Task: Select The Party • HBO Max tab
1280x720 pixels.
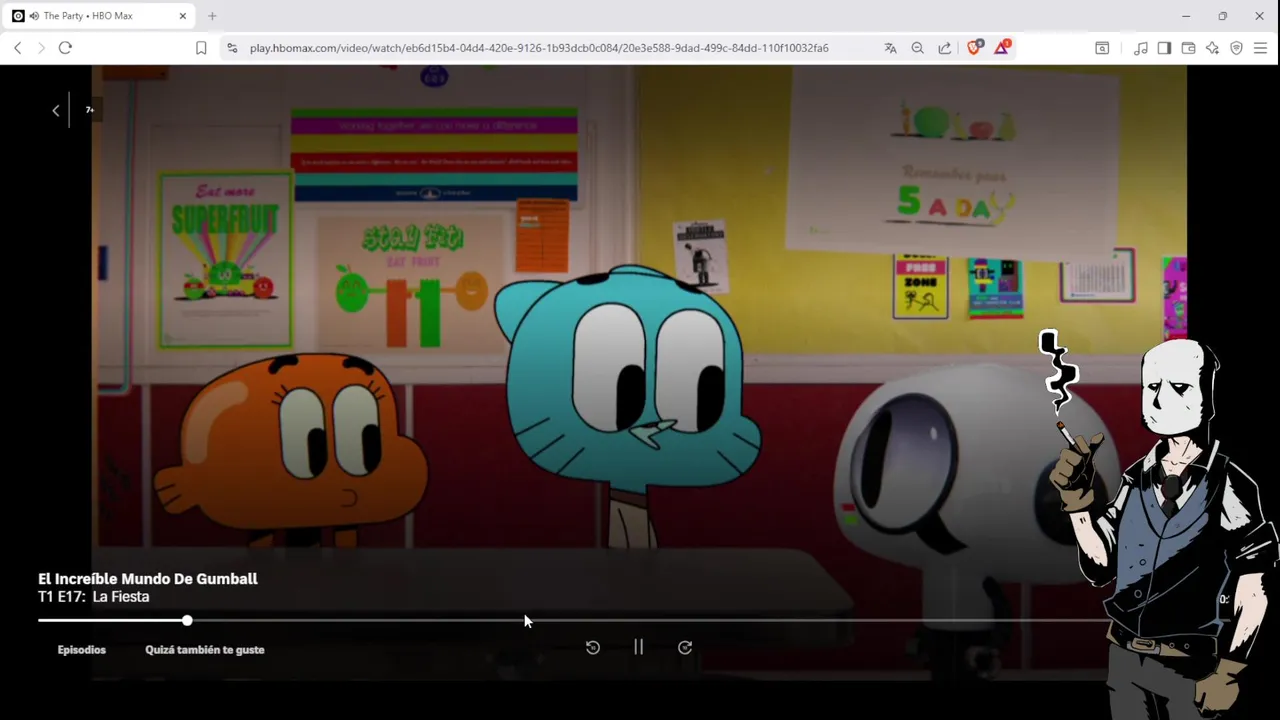Action: [100, 16]
